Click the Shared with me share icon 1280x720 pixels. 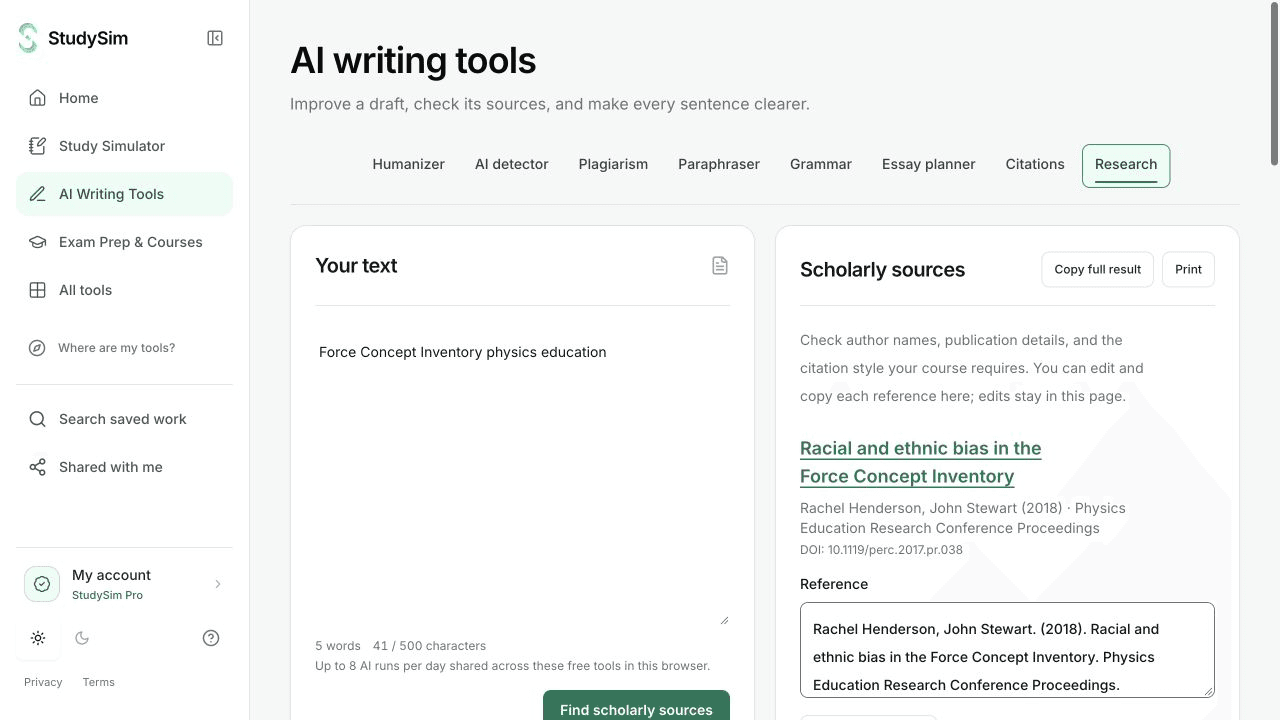tap(37, 467)
